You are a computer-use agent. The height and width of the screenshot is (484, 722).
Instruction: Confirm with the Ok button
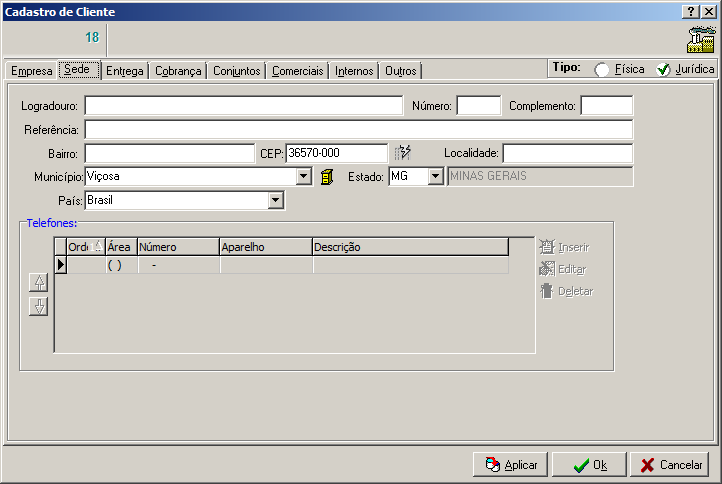[x=589, y=465]
